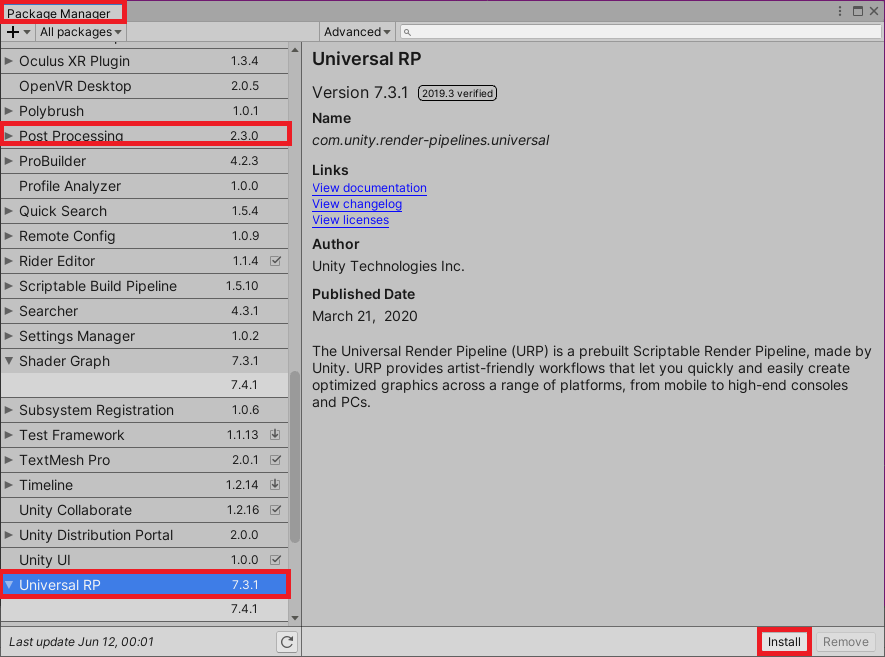Click TextMesh Pro installed checkmark
885x657 pixels.
[x=276, y=460]
